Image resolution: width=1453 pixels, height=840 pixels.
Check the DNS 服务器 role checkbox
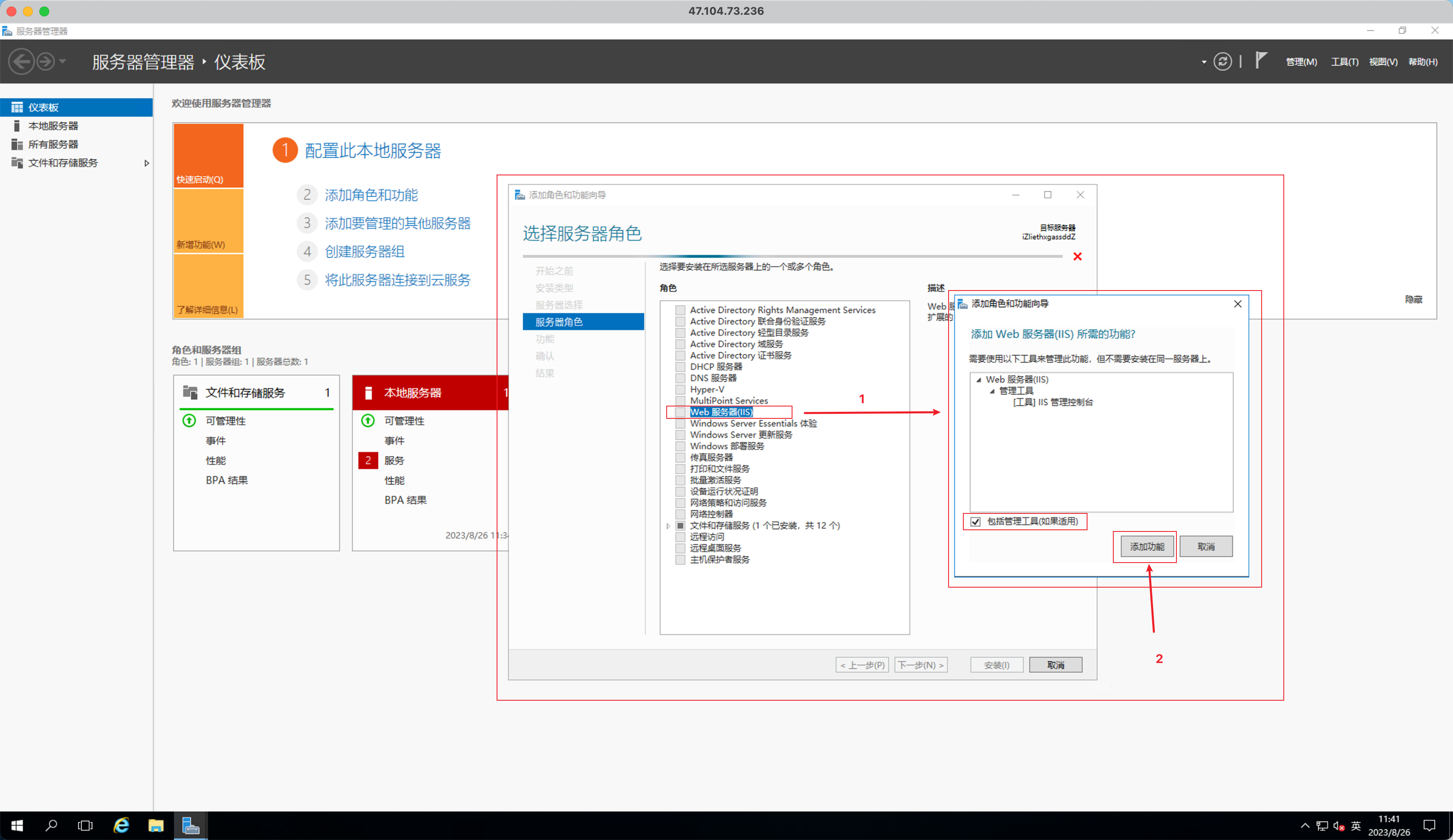pos(680,378)
